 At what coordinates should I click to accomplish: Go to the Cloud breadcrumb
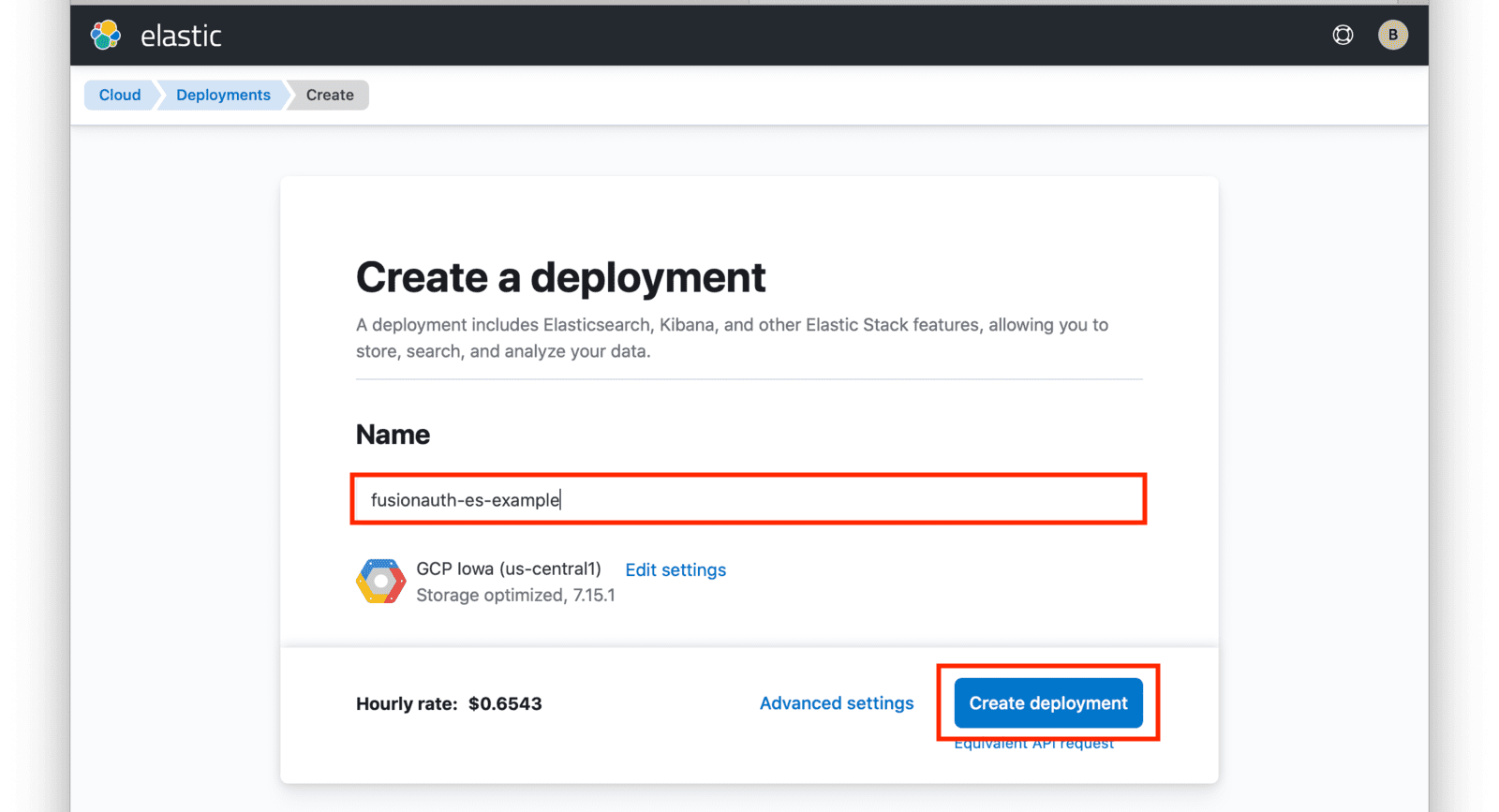pyautogui.click(x=120, y=95)
